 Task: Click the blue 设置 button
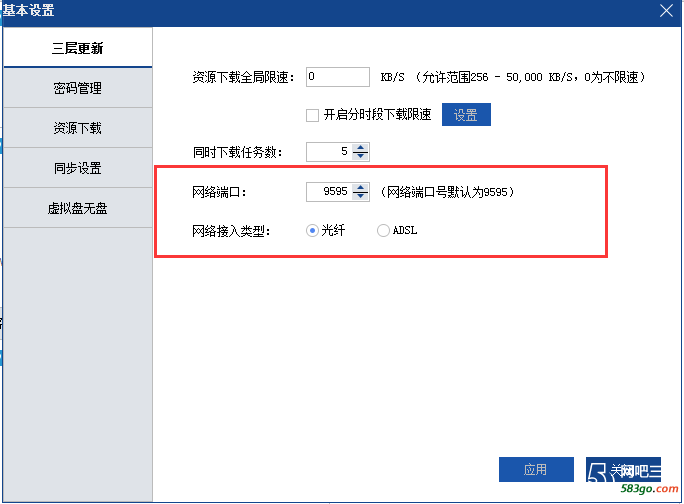click(x=466, y=115)
